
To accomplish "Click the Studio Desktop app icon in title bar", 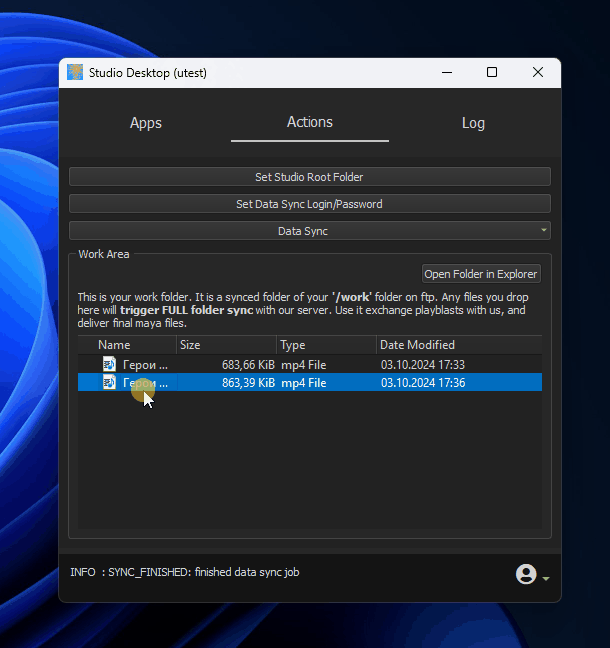I will point(75,72).
